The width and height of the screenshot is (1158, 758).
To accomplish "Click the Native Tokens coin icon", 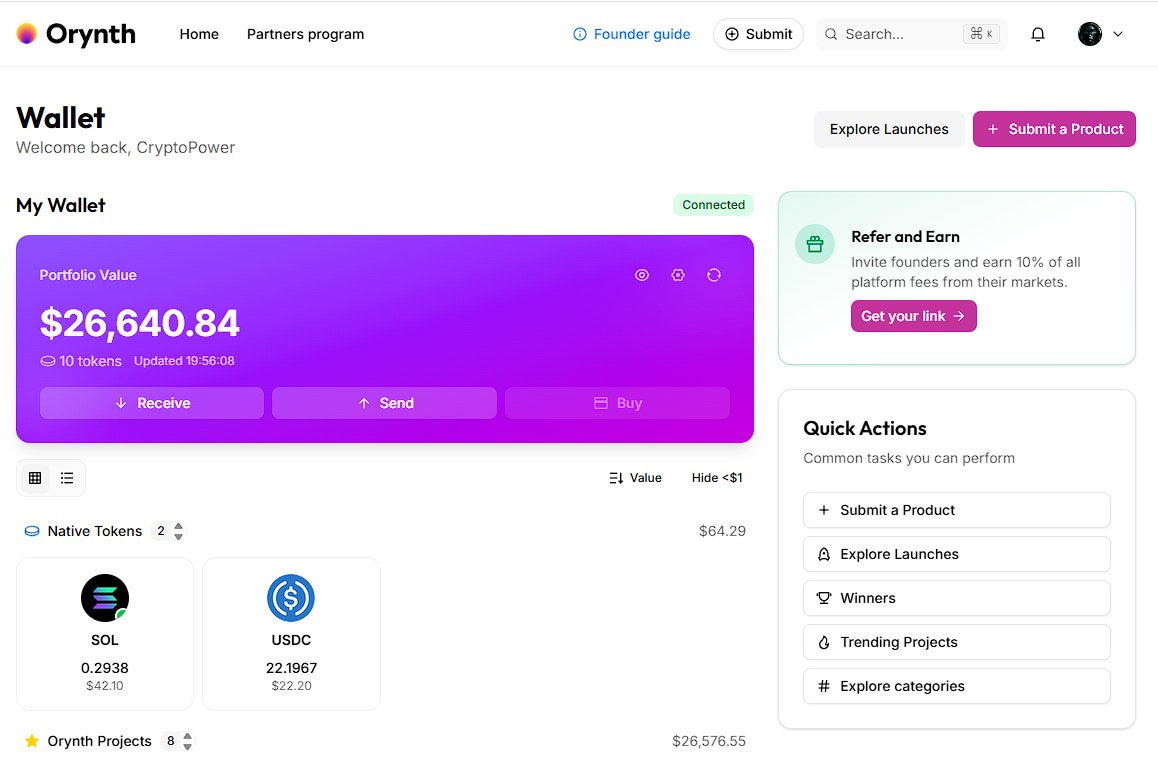I will pos(32,531).
